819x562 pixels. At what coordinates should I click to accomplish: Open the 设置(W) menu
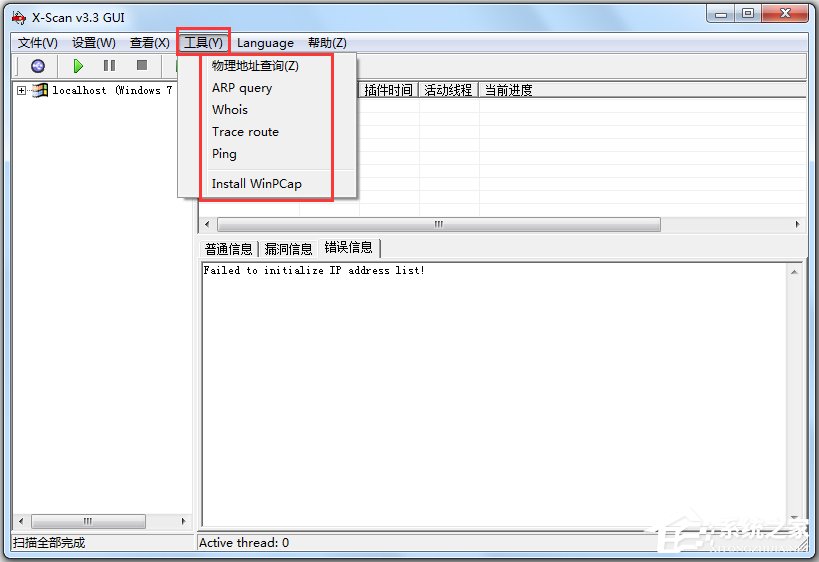[x=93, y=43]
